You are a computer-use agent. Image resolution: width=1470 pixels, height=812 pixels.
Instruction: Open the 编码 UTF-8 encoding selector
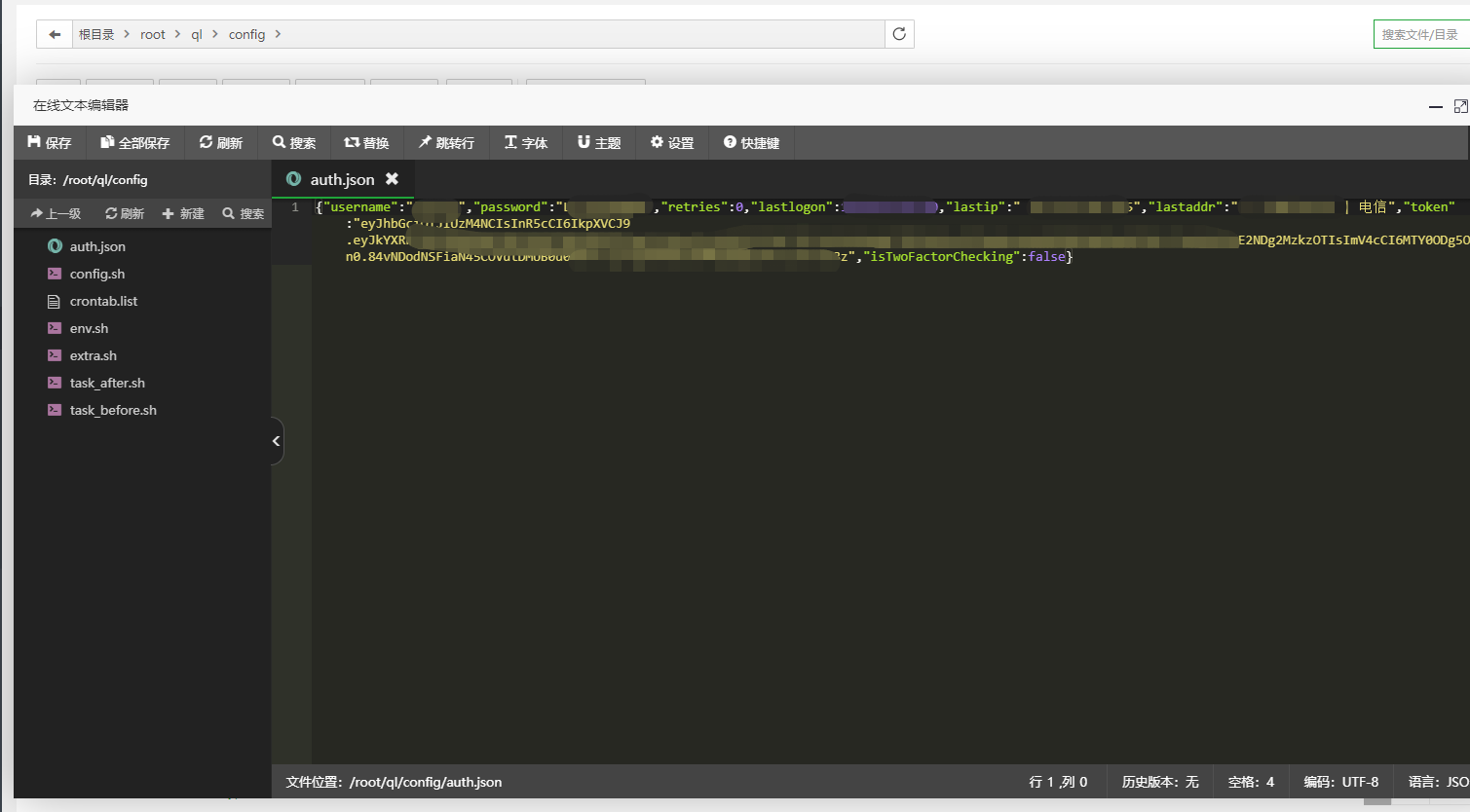click(1341, 782)
